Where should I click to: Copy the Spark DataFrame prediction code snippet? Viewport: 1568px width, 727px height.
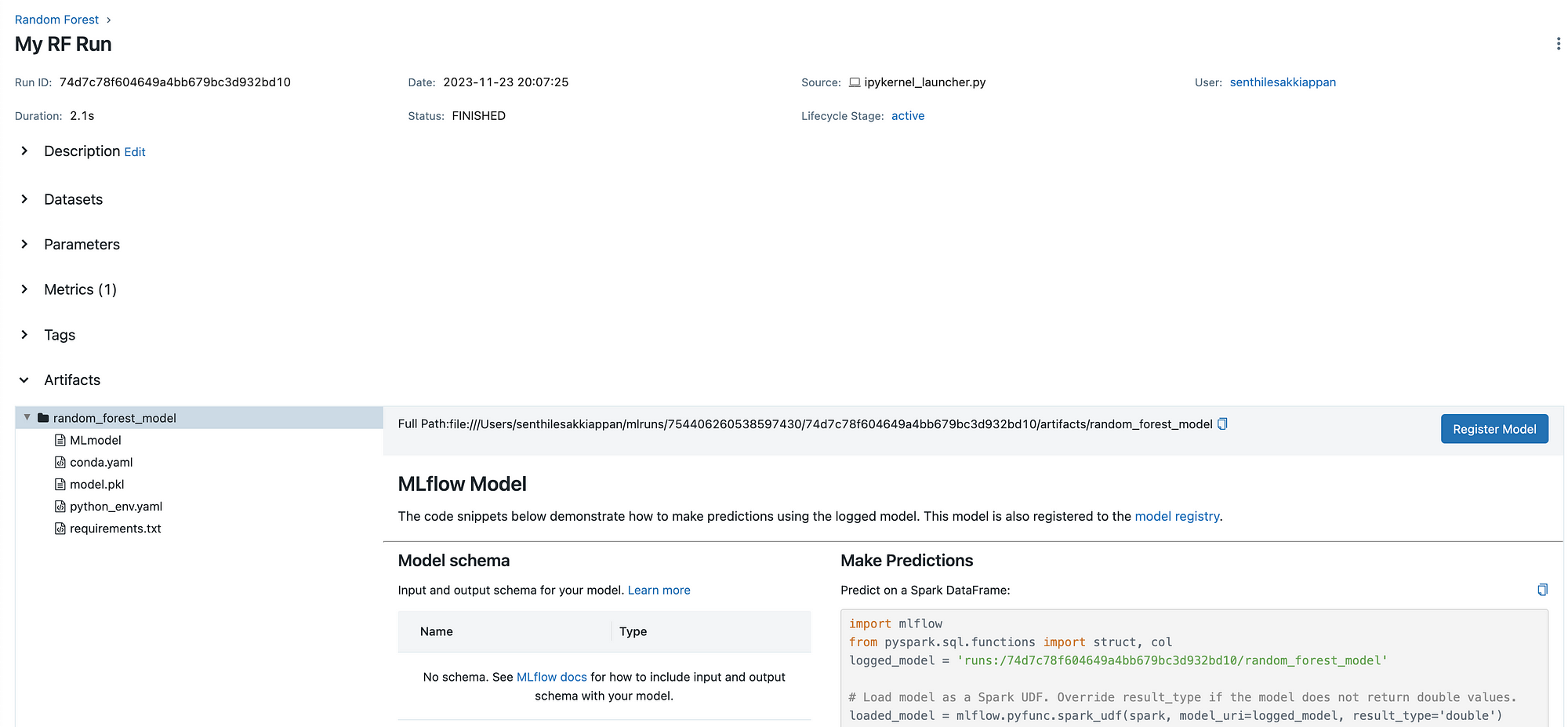click(x=1542, y=589)
